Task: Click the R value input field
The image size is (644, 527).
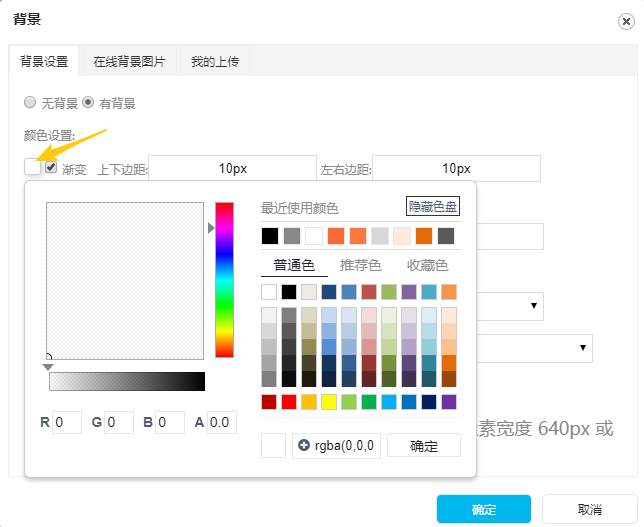Action: pyautogui.click(x=67, y=422)
